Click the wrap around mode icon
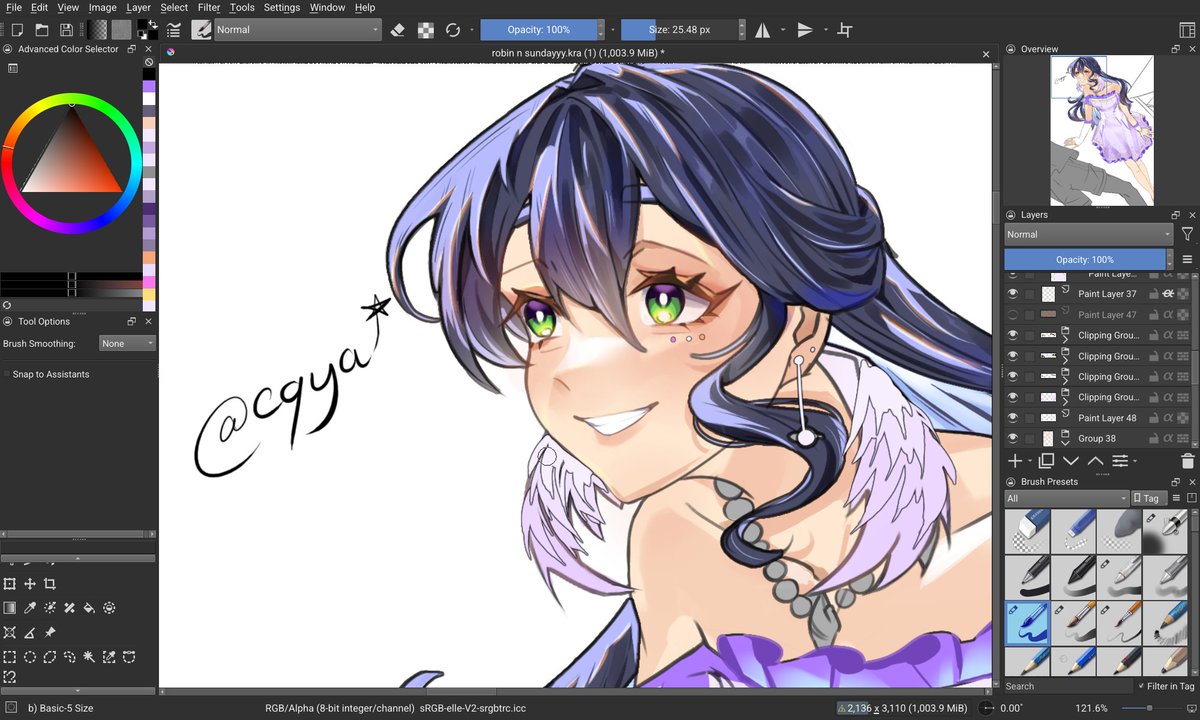This screenshot has width=1200, height=720. coord(845,30)
